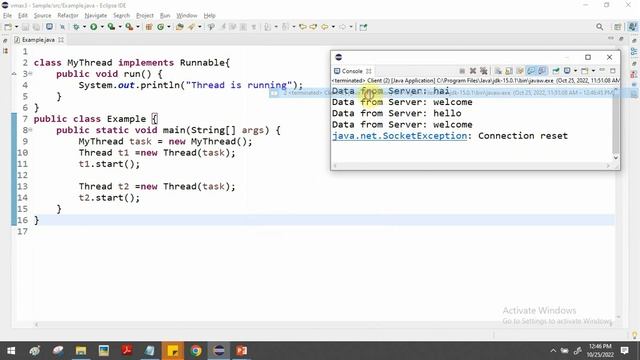This screenshot has height=360, width=640.
Task: Collapse the main method fold marker
Action: (x=30, y=130)
